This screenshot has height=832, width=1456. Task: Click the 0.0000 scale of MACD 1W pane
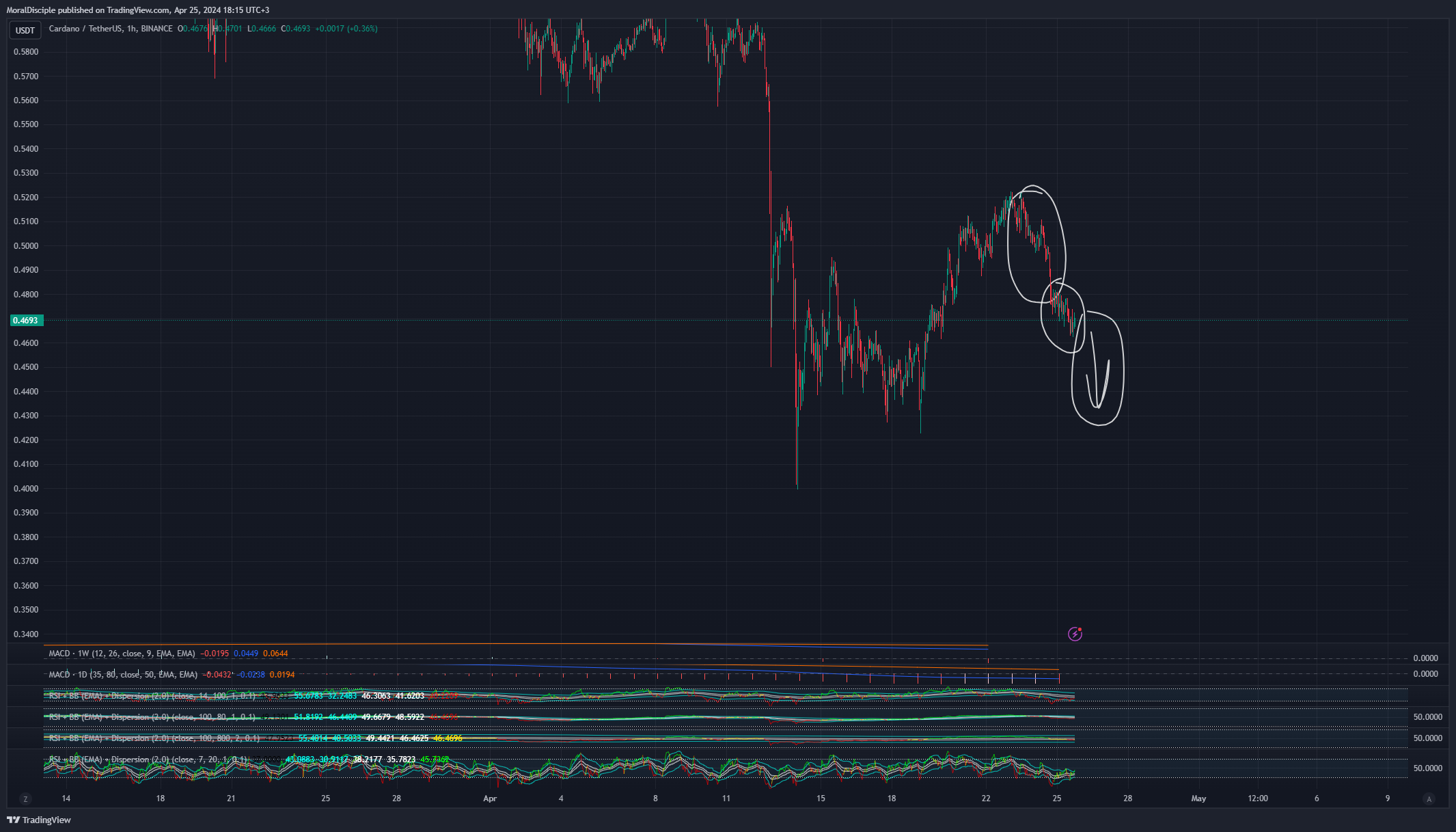pos(1426,658)
